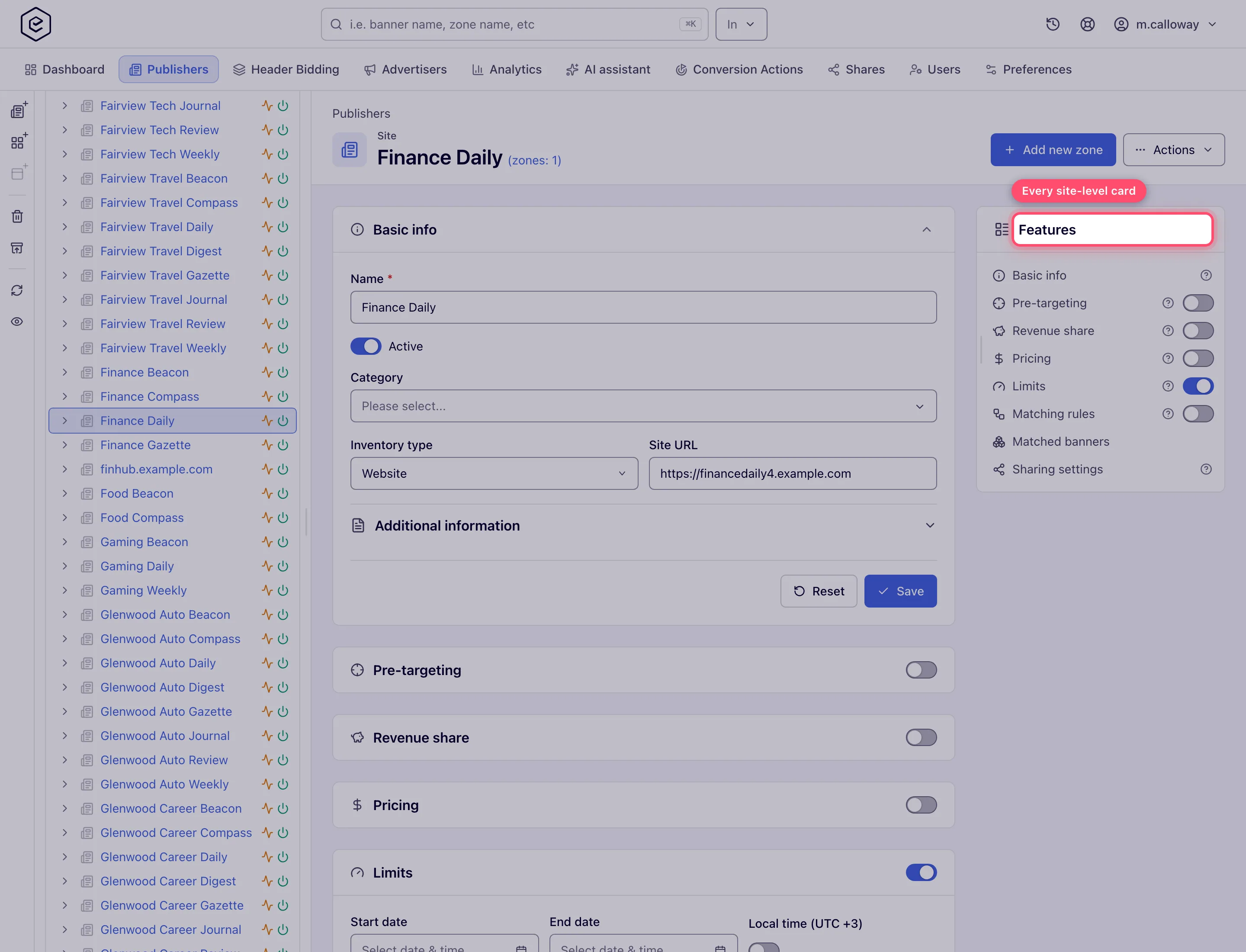Open the help lifebuoy icon
This screenshot has width=1246, height=952.
tap(1087, 24)
